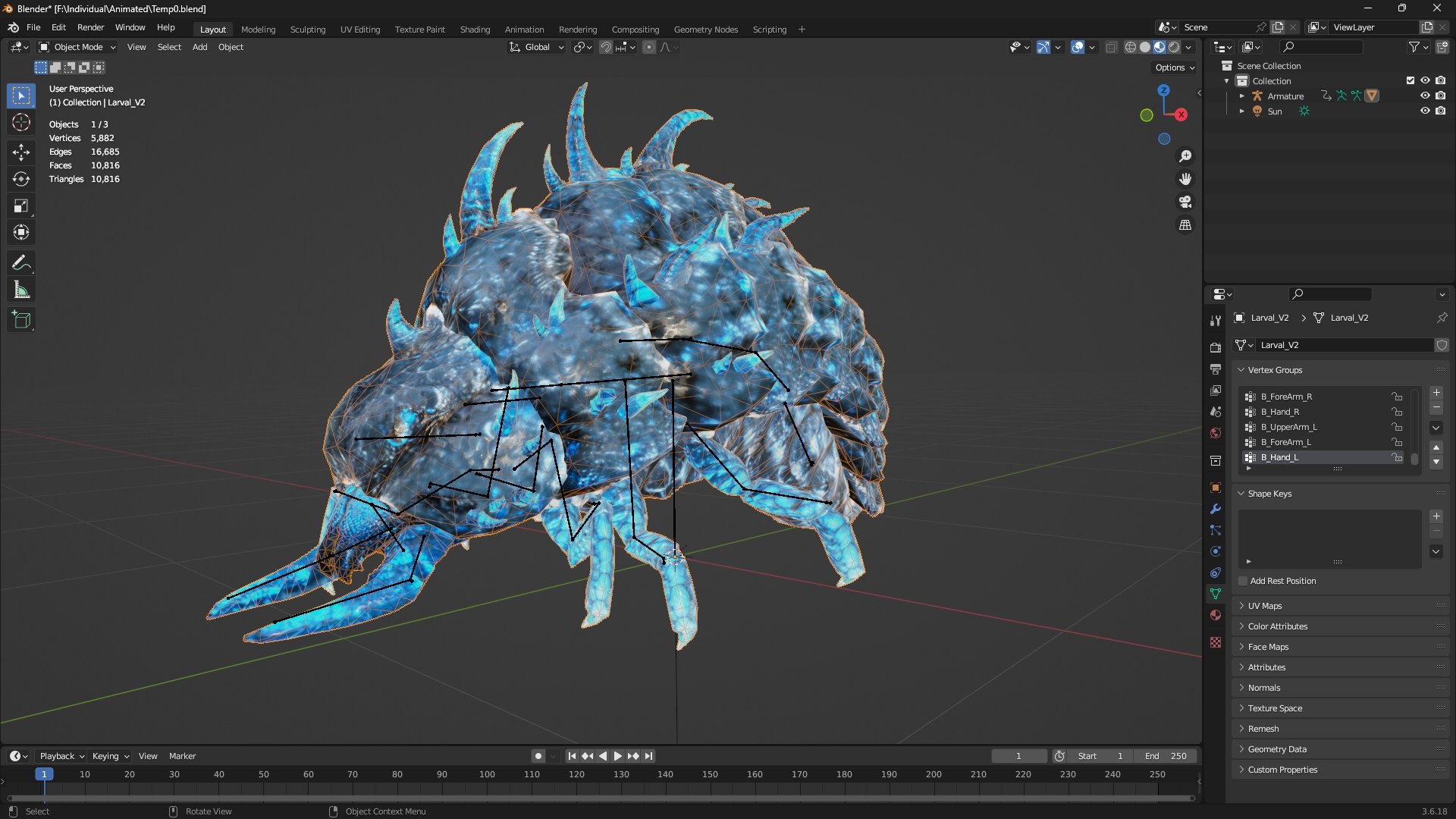The image size is (1456, 819).
Task: Activate the Move tool
Action: pos(21,152)
